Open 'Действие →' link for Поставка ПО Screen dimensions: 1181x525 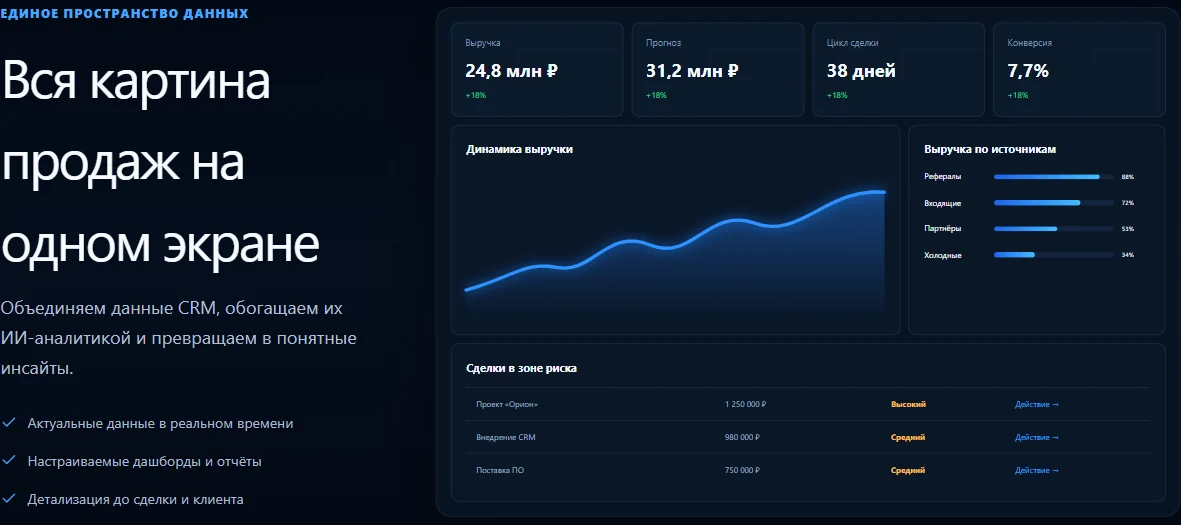pyautogui.click(x=1036, y=471)
